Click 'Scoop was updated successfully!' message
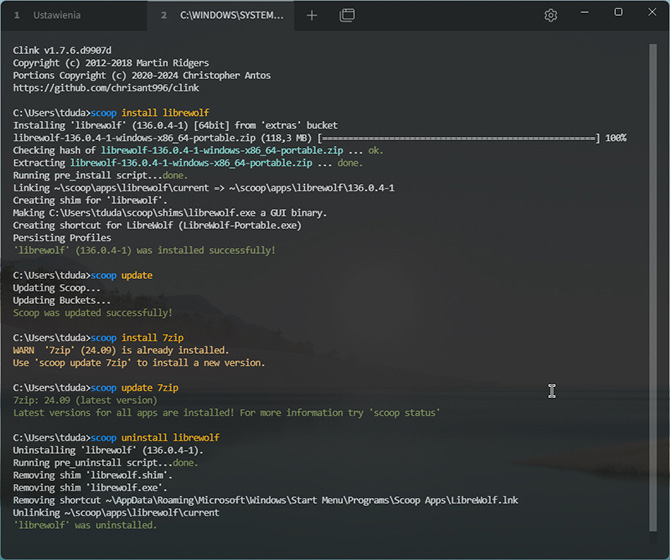The image size is (670, 560). [x=92, y=313]
